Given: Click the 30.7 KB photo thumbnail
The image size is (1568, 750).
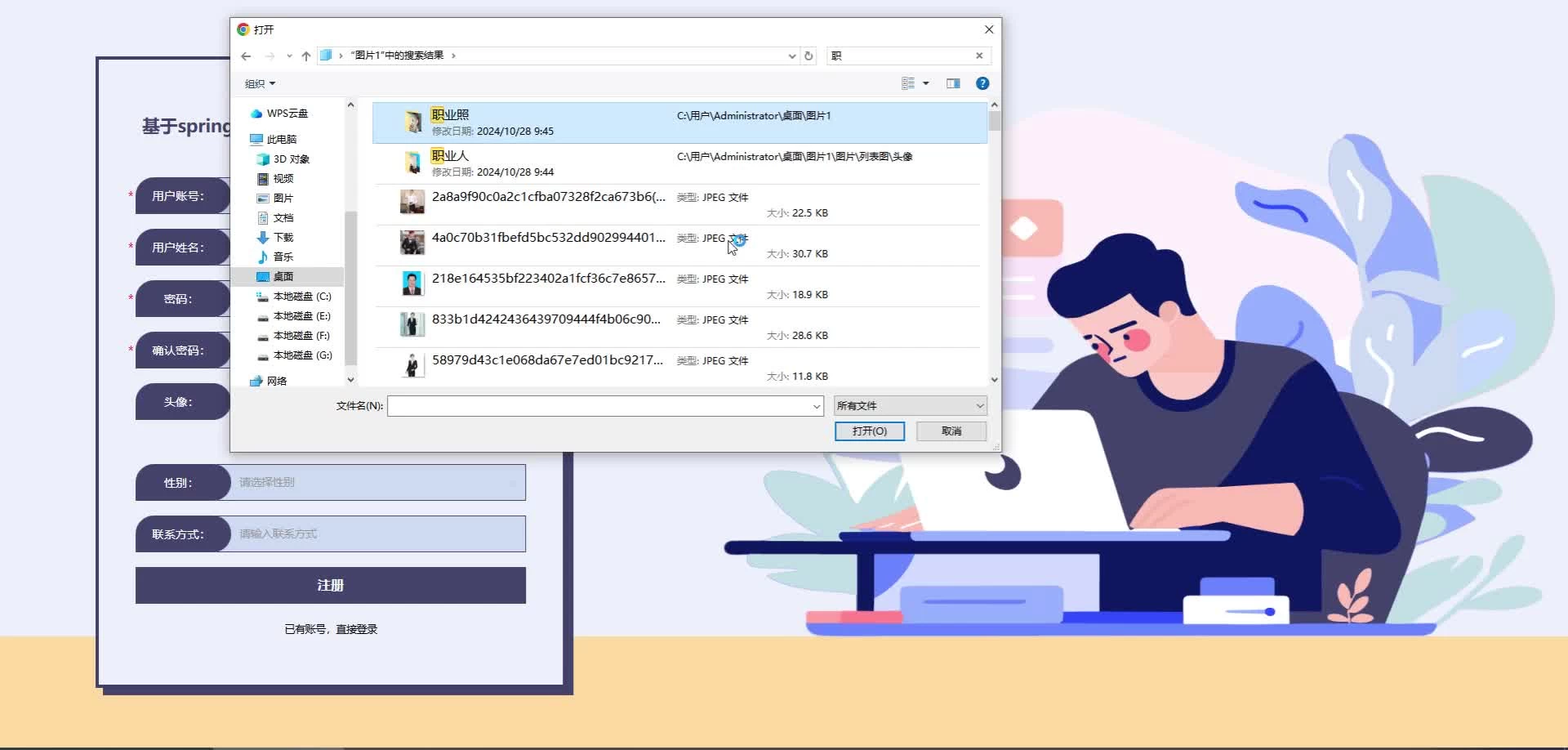Looking at the screenshot, I should [x=412, y=243].
